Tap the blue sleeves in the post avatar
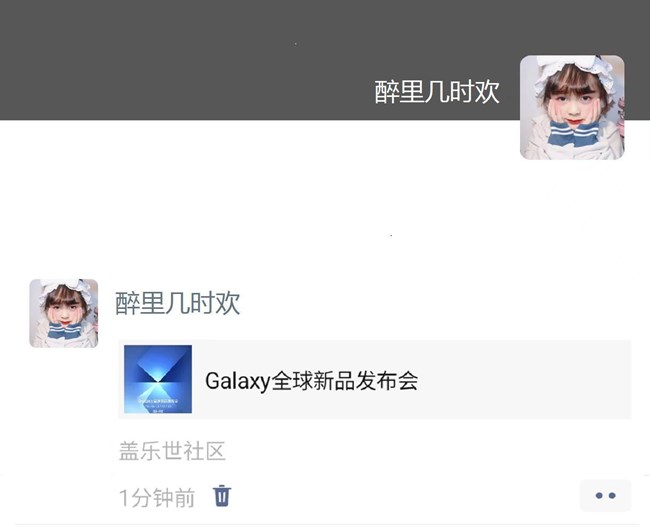Image resolution: width=650 pixels, height=531 pixels. click(x=64, y=331)
